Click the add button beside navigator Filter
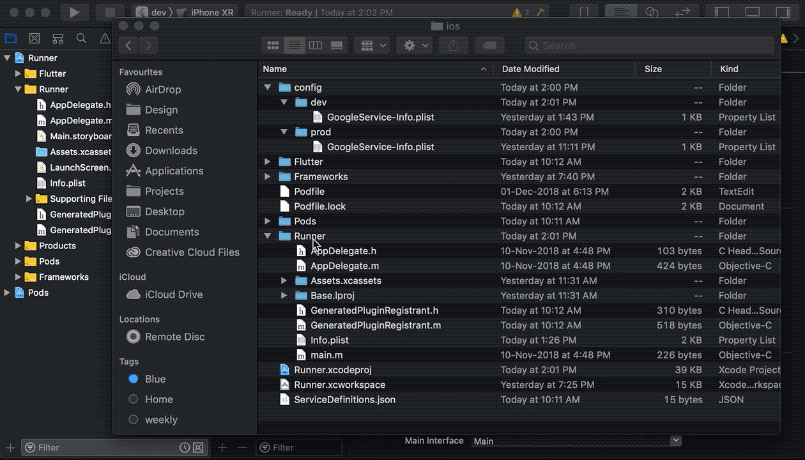 (x=10, y=448)
